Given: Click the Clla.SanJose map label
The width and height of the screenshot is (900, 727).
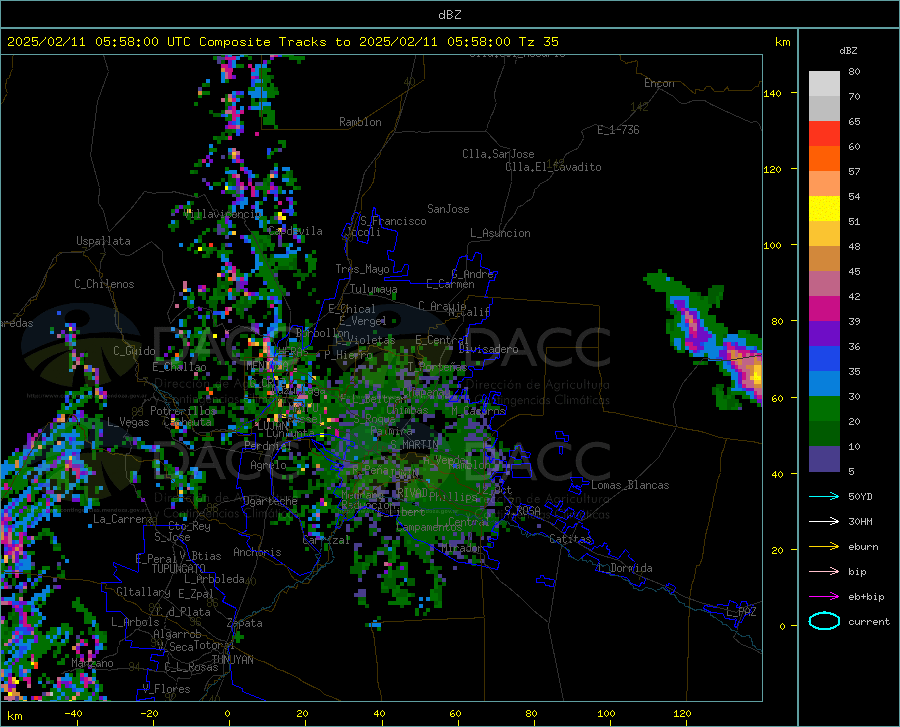Looking at the screenshot, I should pyautogui.click(x=498, y=154).
